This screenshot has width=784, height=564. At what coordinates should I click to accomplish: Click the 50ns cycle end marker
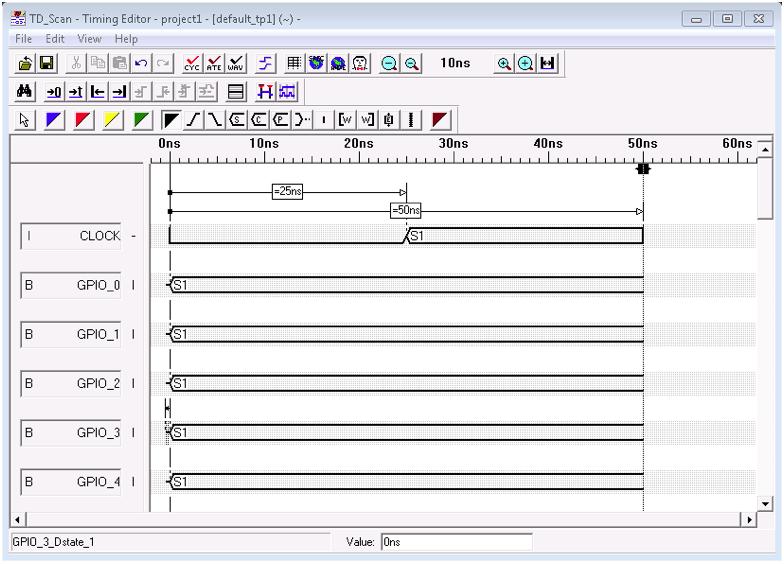click(643, 169)
